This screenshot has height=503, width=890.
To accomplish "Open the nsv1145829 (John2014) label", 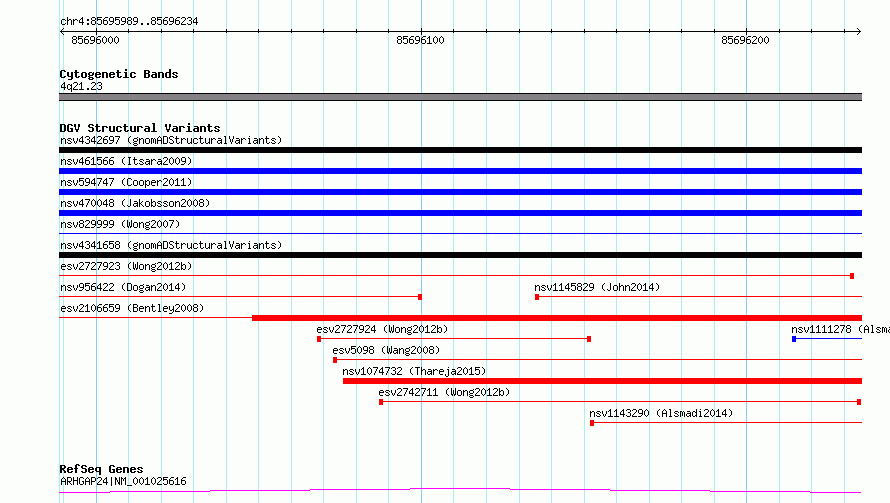I will point(597,287).
